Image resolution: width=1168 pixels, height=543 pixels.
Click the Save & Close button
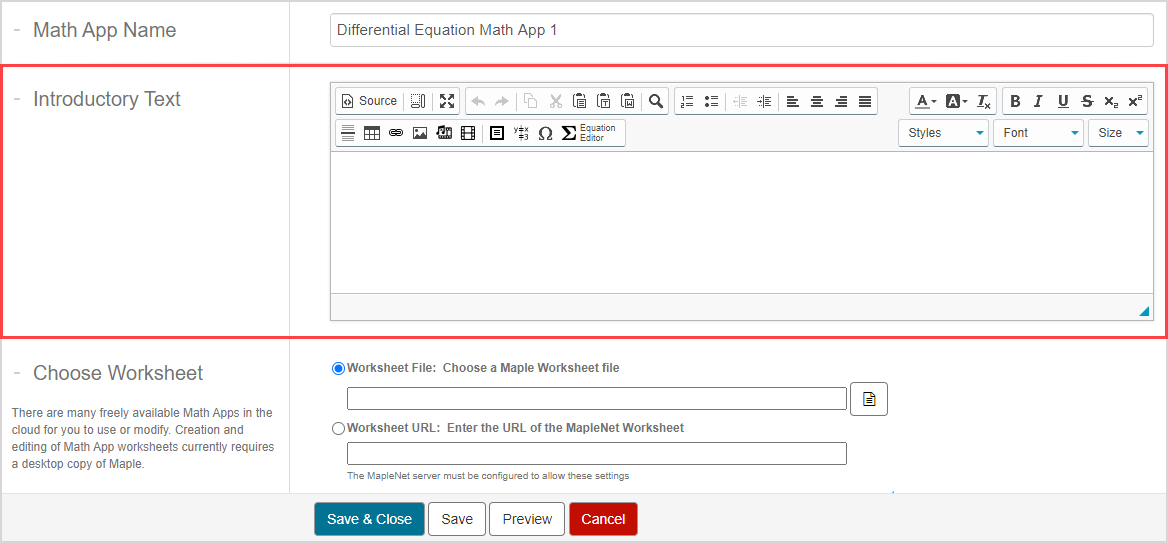369,519
